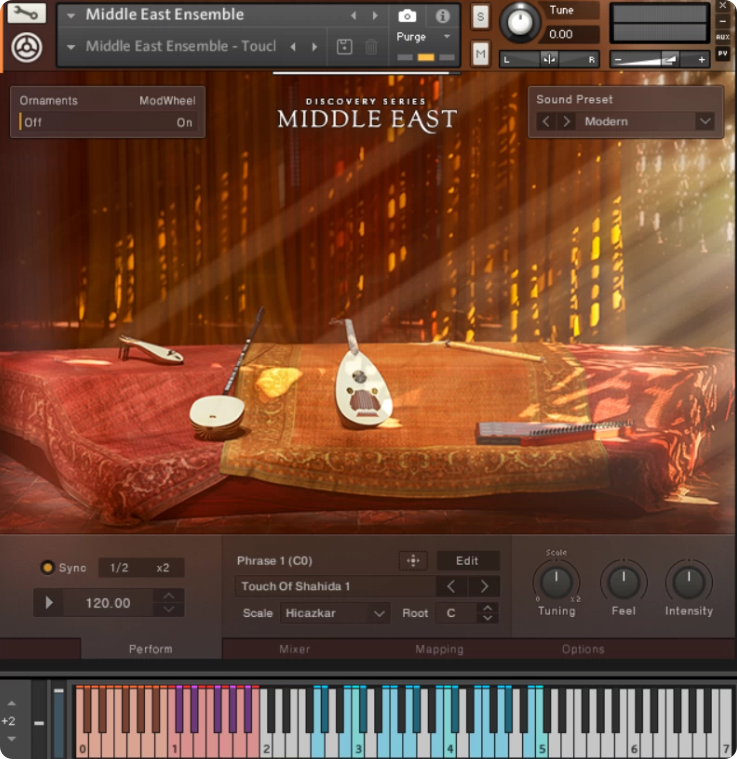Screen dimensions: 737x759
Task: Switch to the Perform tab
Action: pos(150,649)
